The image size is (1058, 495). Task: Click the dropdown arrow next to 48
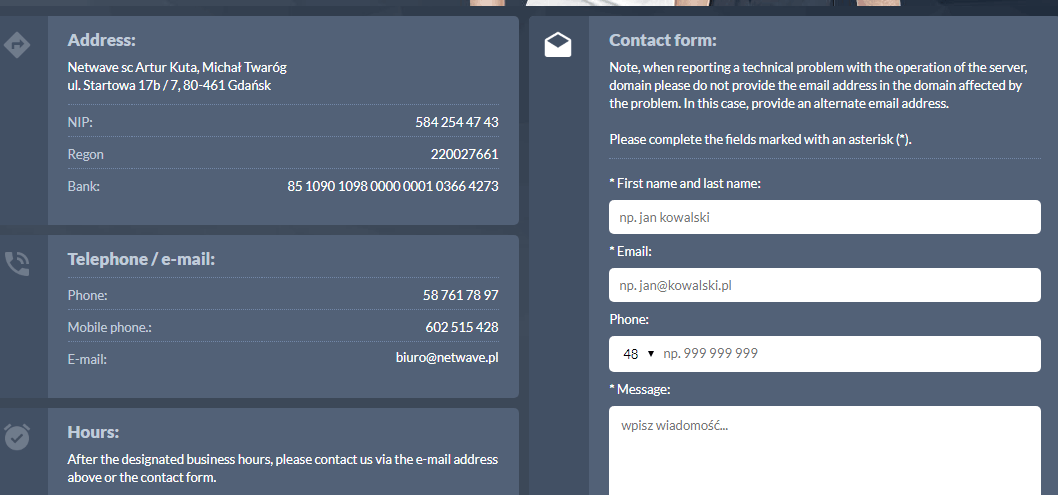650,353
